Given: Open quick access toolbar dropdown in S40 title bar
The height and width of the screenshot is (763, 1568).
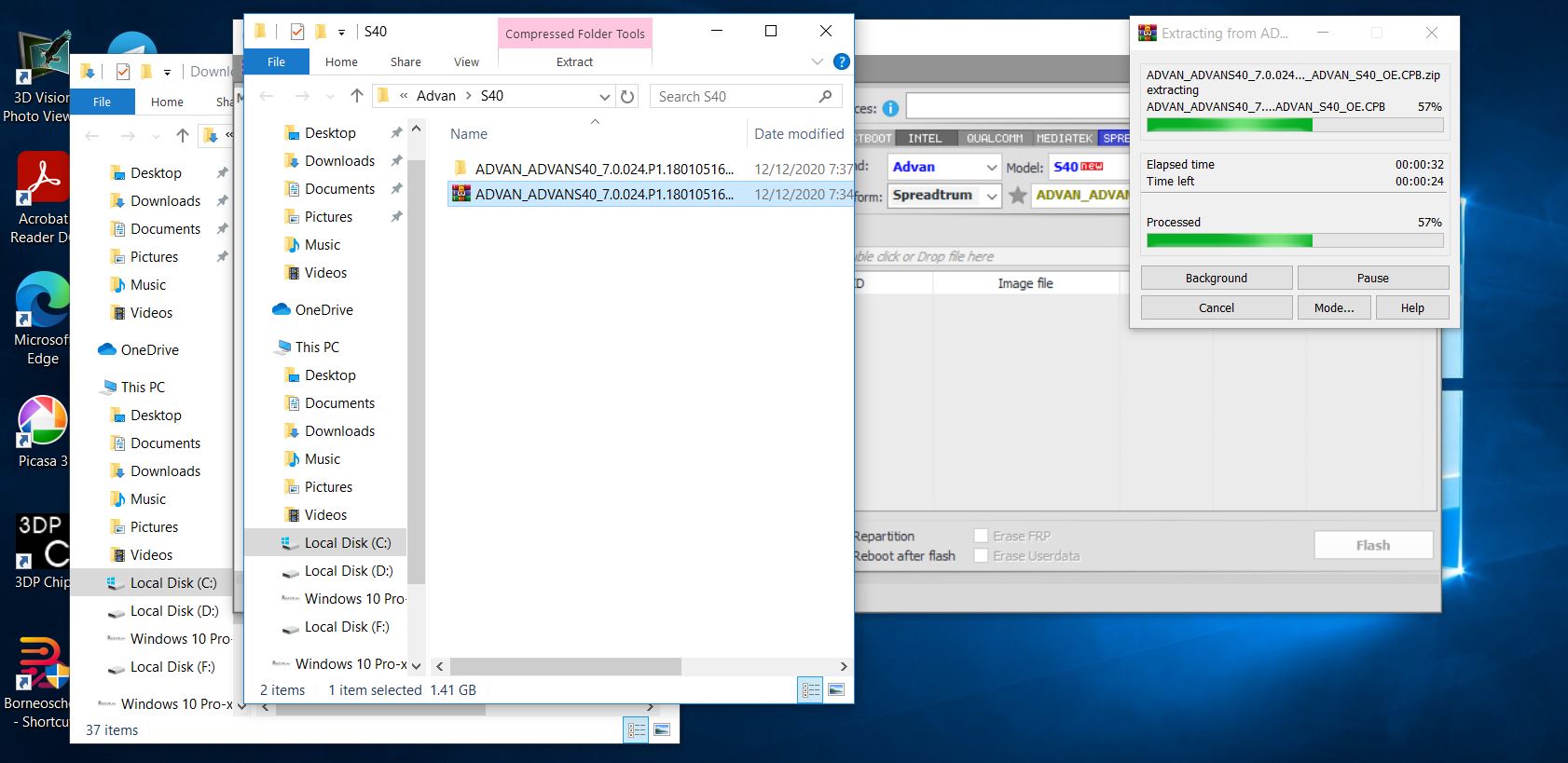Looking at the screenshot, I should point(341,33).
